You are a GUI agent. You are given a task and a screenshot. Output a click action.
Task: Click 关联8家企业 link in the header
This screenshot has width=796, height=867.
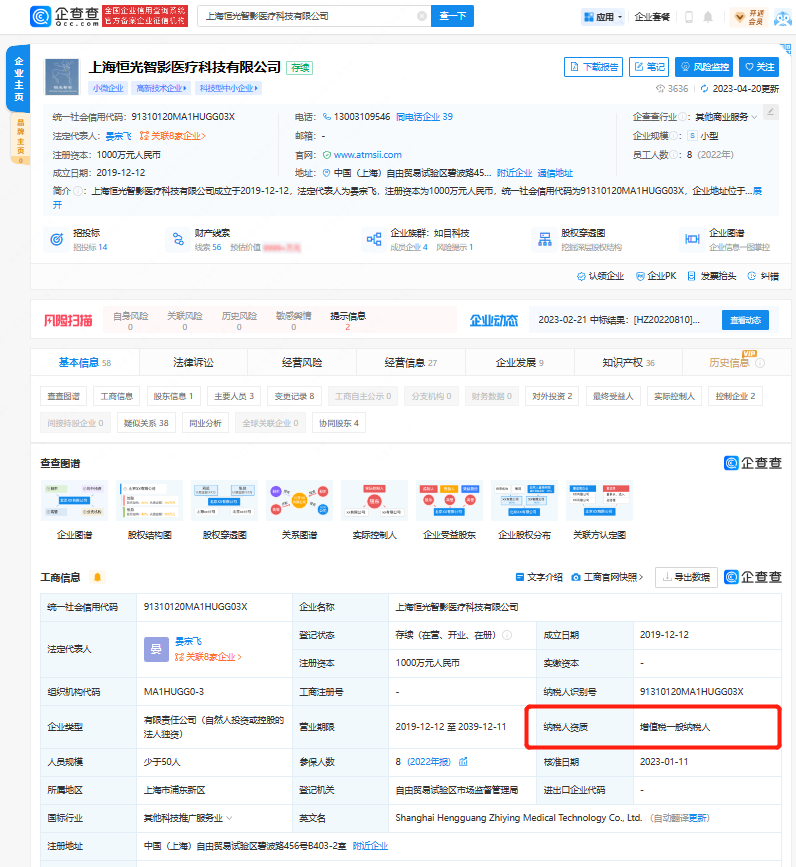pos(172,136)
